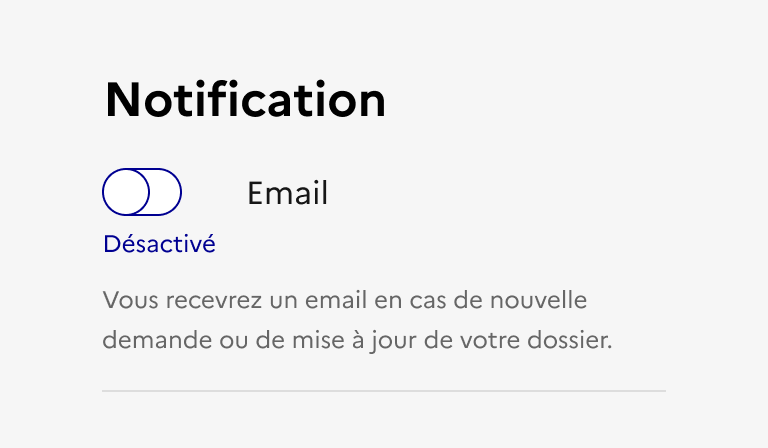The width and height of the screenshot is (768, 448).
Task: Click the blue Désactivé status text
Action: [x=159, y=244]
